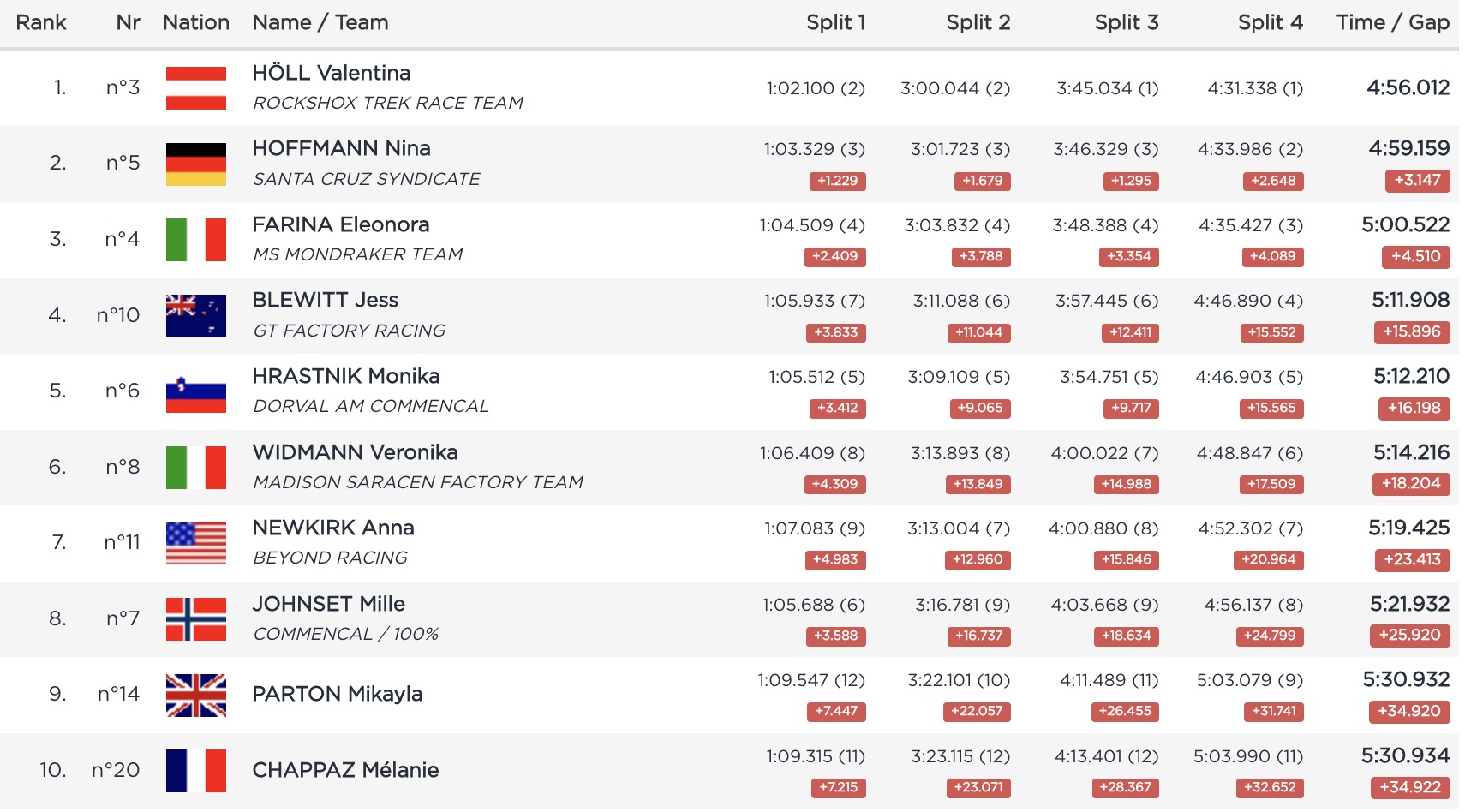Click the Slovenian flag next to Hrastnik
The image size is (1465, 812).
196,392
